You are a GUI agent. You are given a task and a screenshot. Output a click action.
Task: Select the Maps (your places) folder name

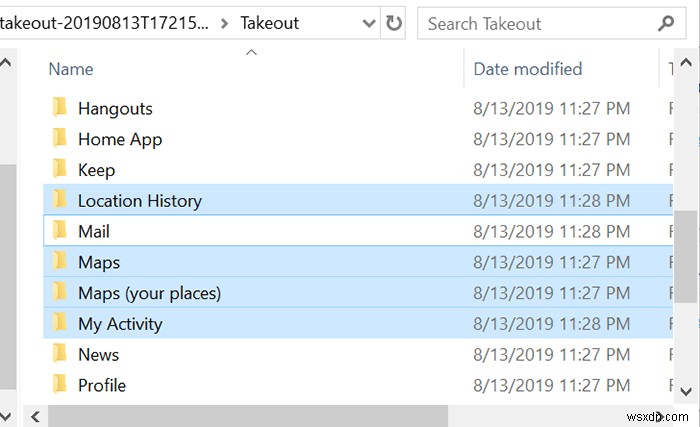click(149, 293)
